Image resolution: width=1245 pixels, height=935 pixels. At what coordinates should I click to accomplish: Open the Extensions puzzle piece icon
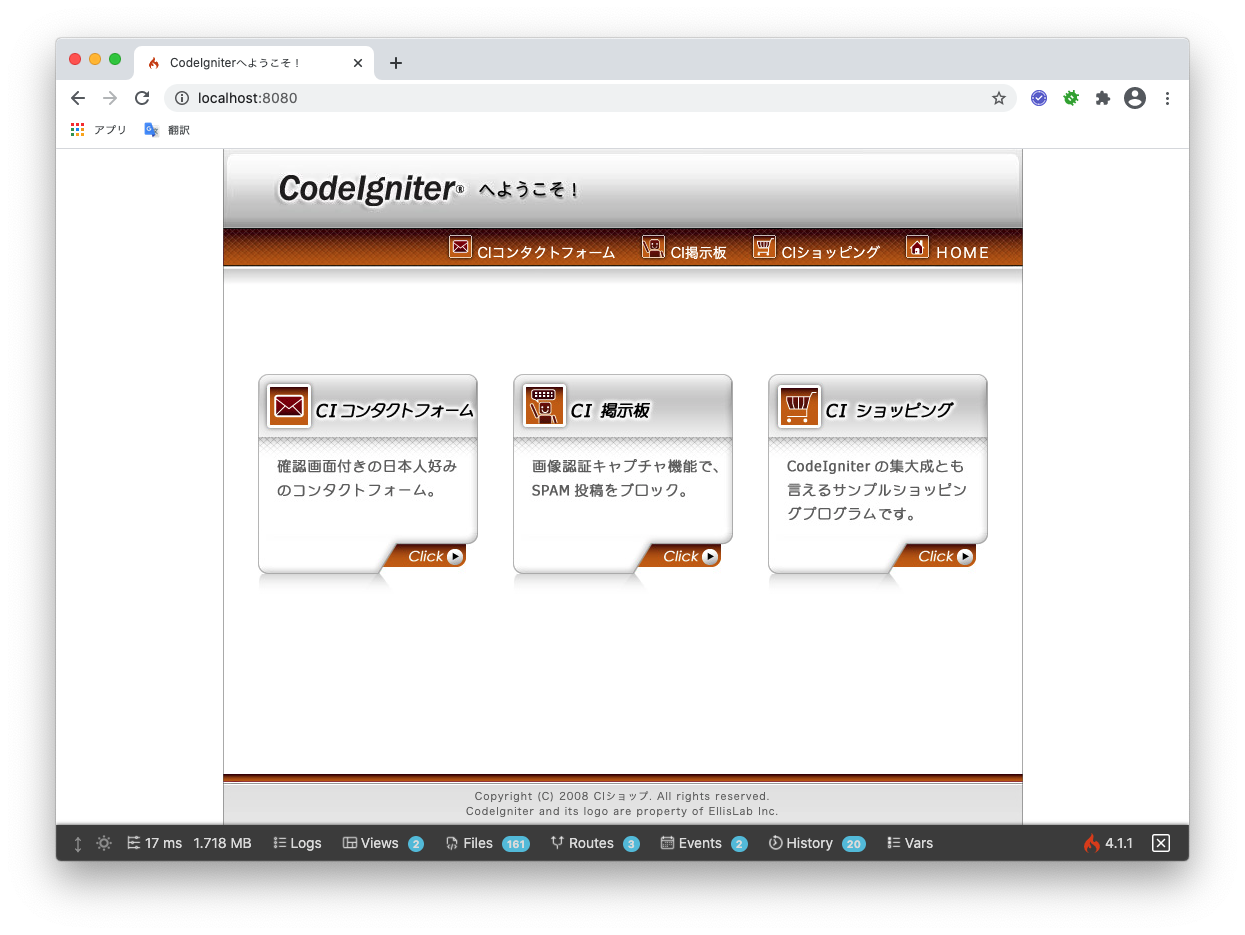(1103, 98)
